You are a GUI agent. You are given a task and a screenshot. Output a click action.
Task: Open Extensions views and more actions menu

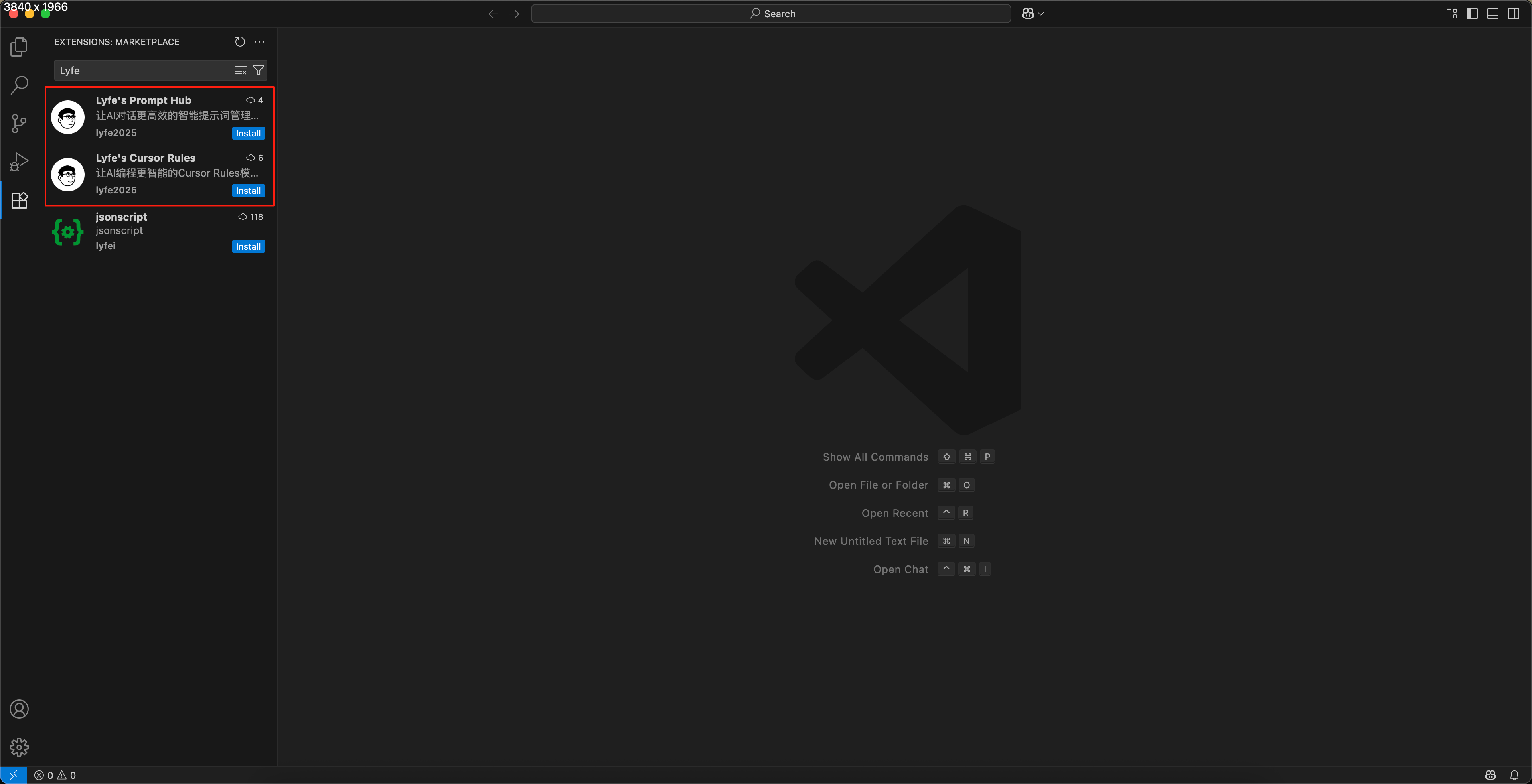click(259, 41)
